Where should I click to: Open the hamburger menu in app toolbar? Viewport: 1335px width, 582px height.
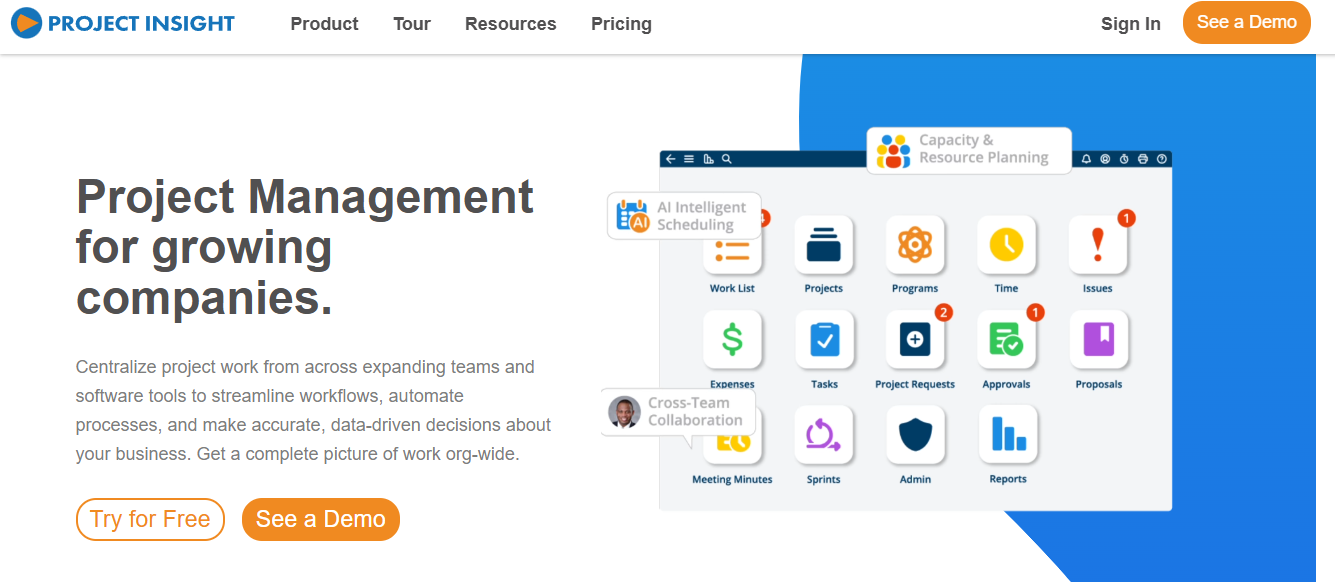coord(689,159)
